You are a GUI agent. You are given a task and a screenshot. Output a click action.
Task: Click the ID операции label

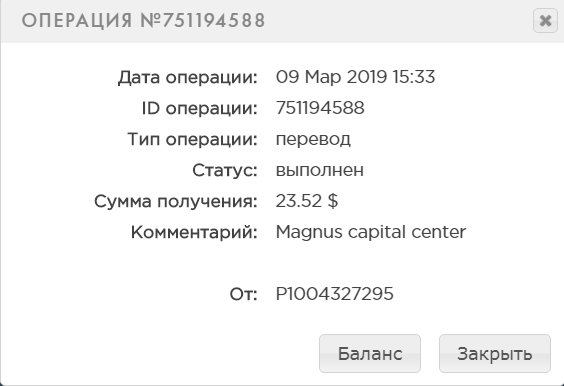(x=200, y=108)
